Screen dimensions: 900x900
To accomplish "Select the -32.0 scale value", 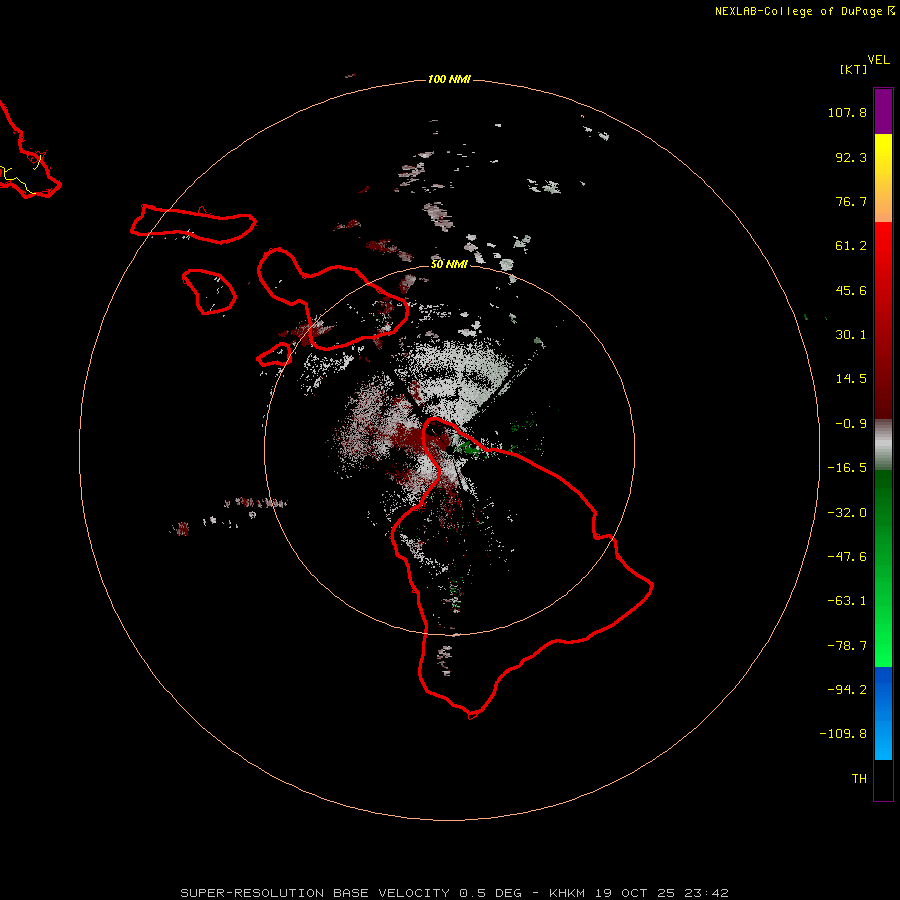I will coord(847,513).
